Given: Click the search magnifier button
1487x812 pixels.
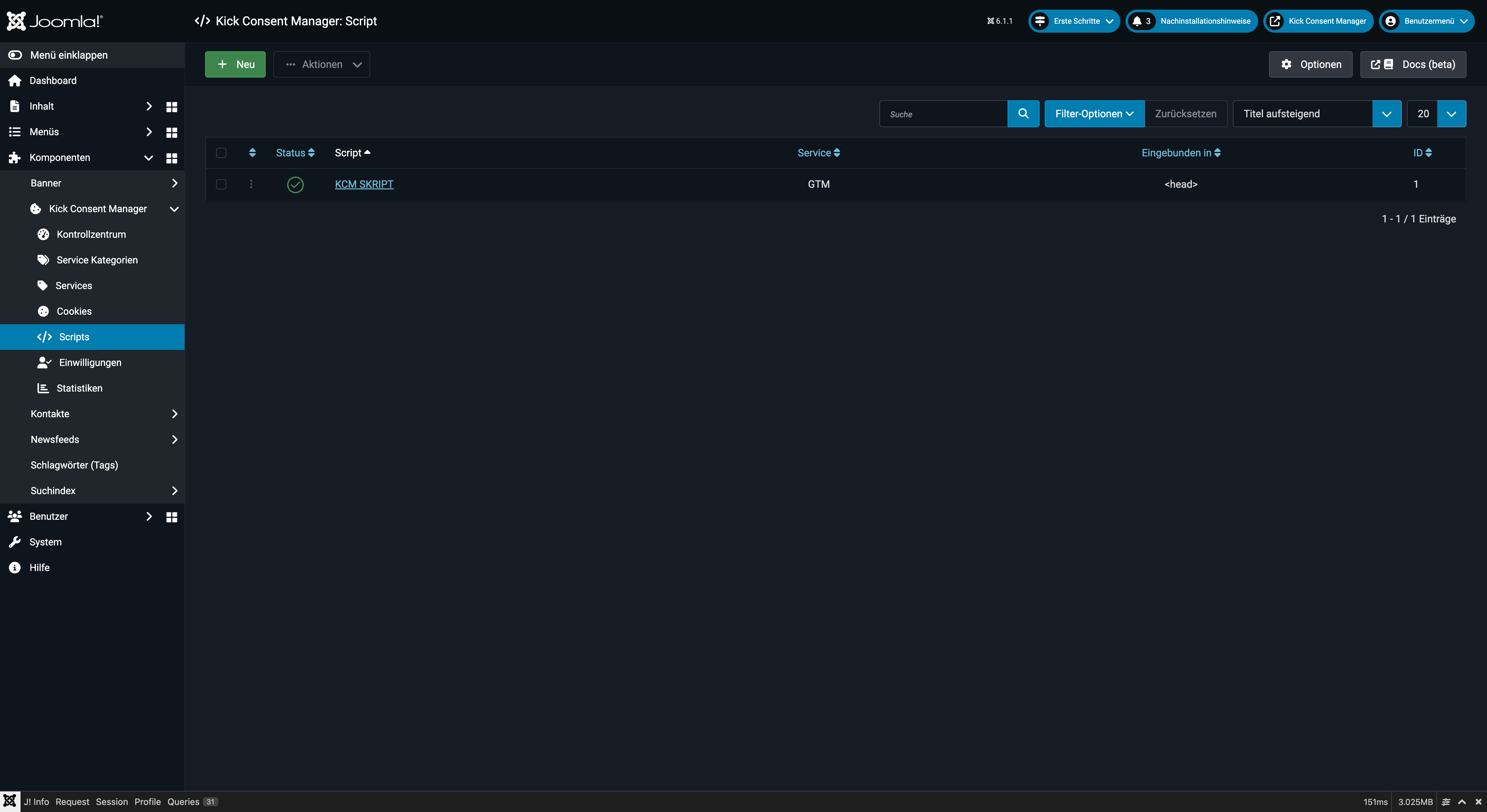Looking at the screenshot, I should point(1023,114).
